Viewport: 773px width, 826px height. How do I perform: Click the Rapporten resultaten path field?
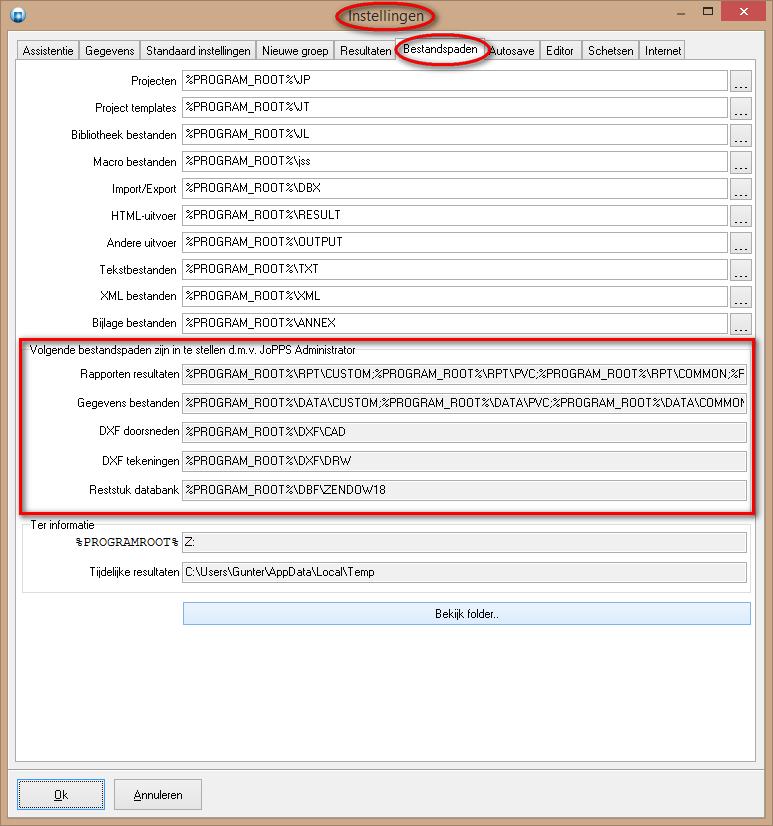pyautogui.click(x=464, y=374)
